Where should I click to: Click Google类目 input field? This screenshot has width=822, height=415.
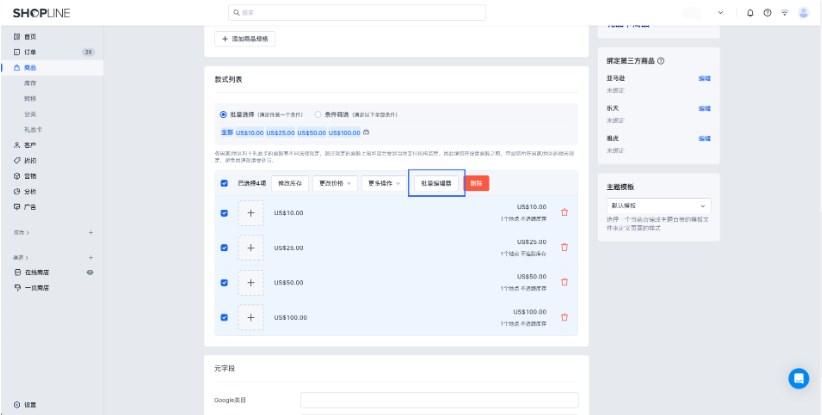click(x=439, y=400)
